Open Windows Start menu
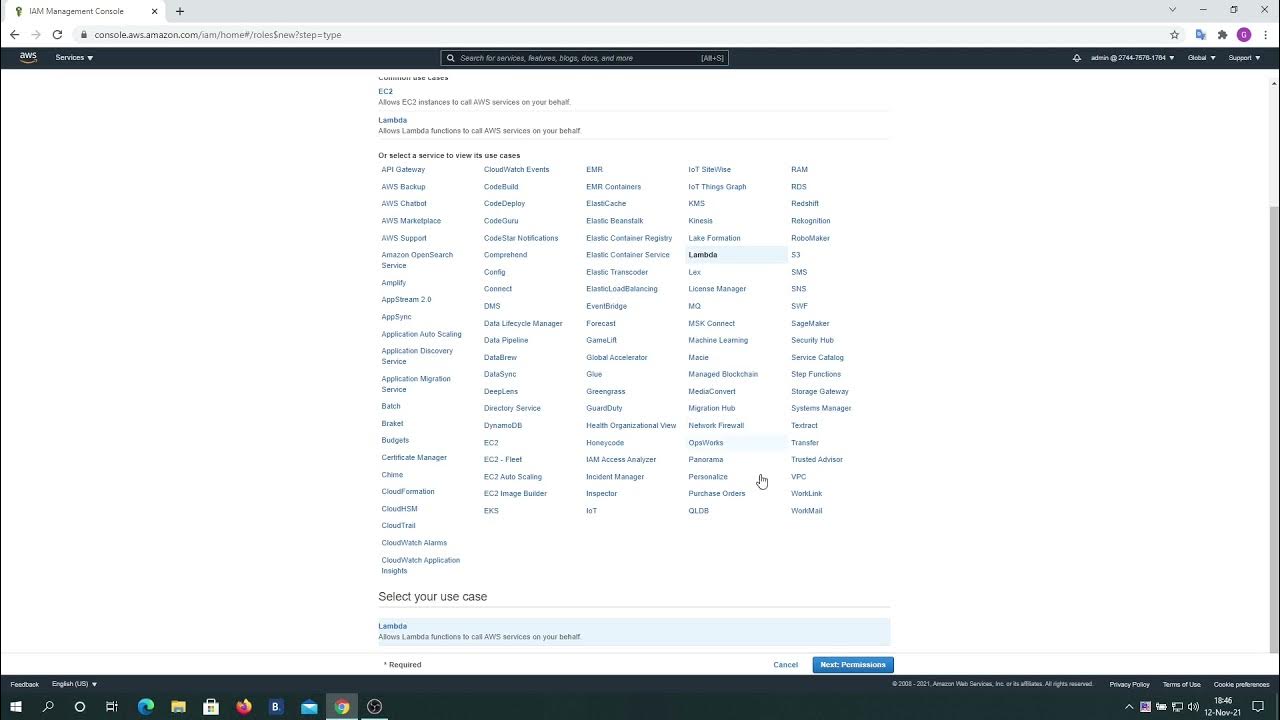The height and width of the screenshot is (720, 1280). [x=16, y=706]
